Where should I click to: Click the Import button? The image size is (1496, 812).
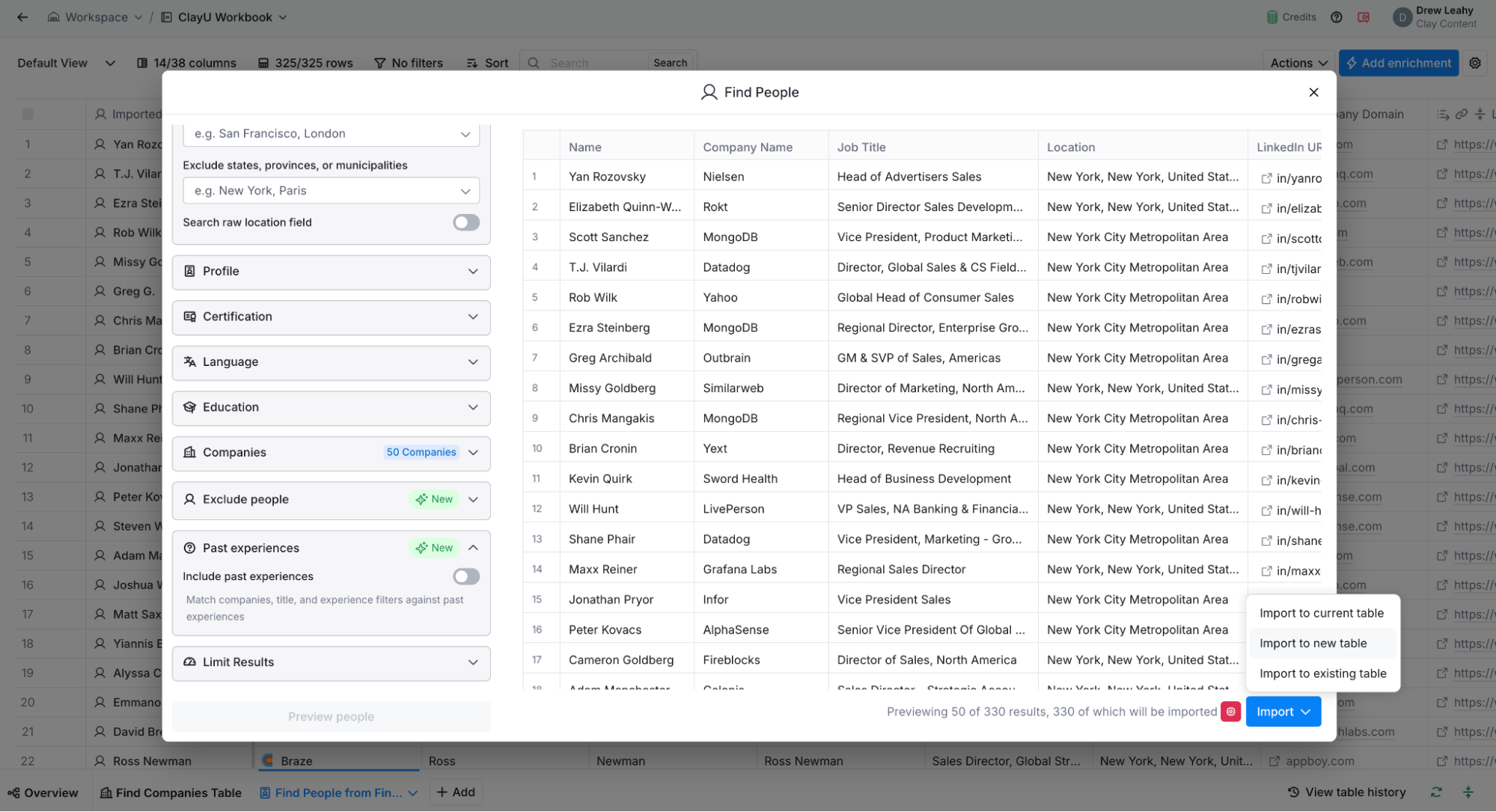click(x=1274, y=712)
